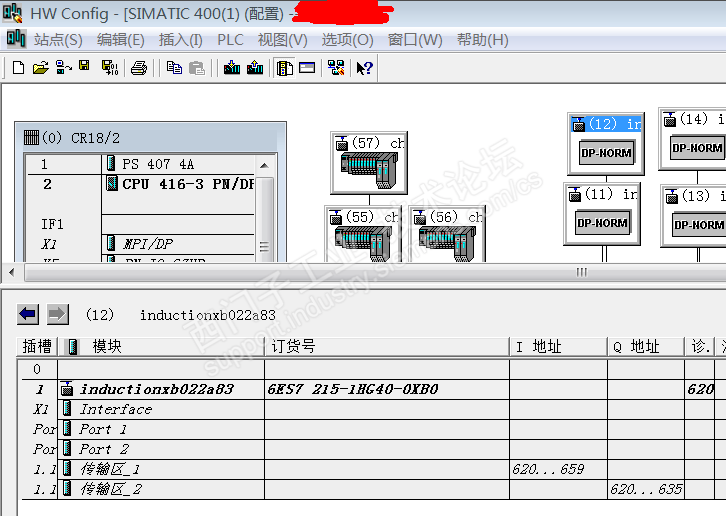This screenshot has height=516, width=726.
Task: Click the New station toolbar icon
Action: 18,68
